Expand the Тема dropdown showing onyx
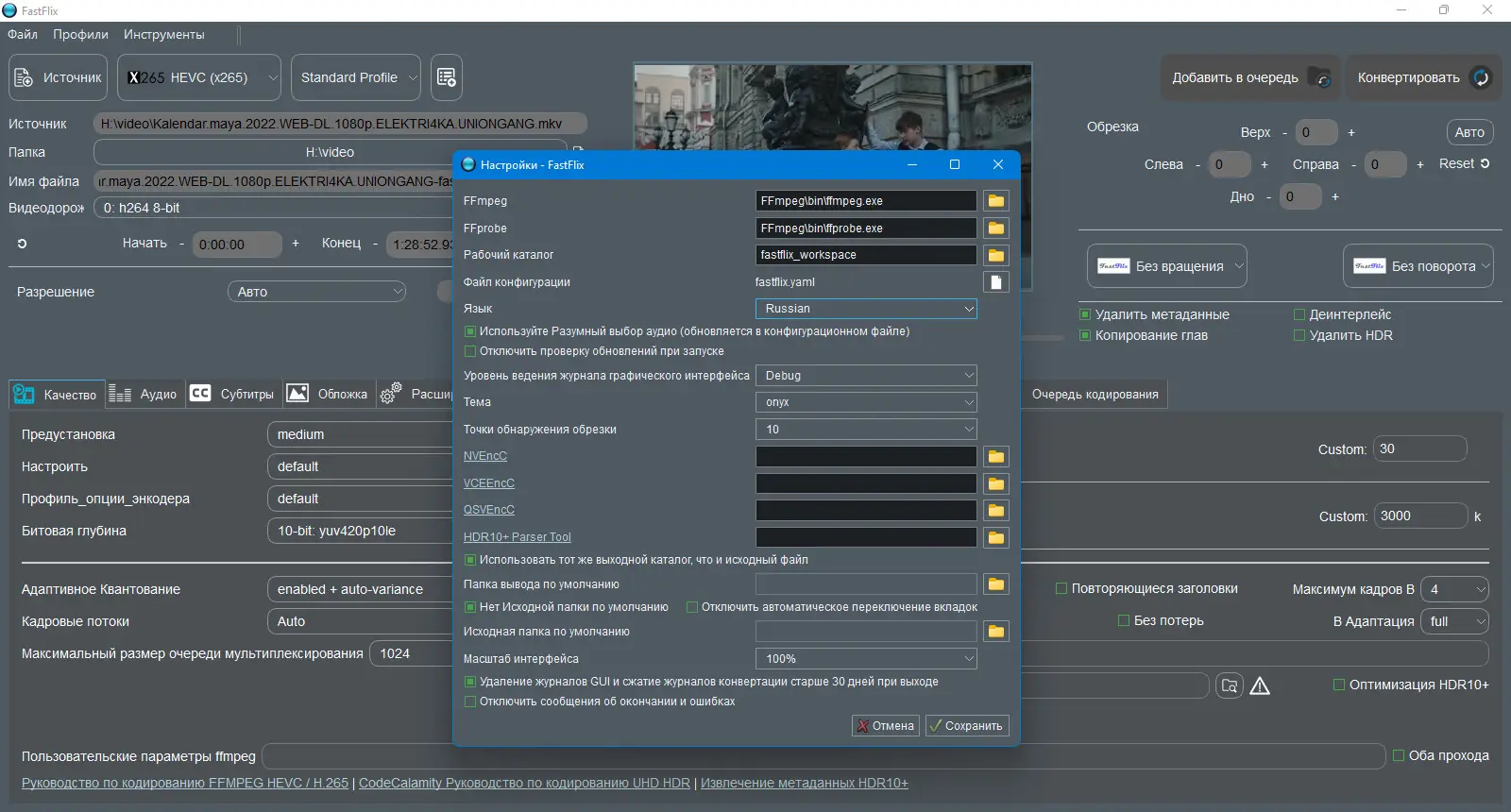This screenshot has width=1511, height=812. point(865,402)
